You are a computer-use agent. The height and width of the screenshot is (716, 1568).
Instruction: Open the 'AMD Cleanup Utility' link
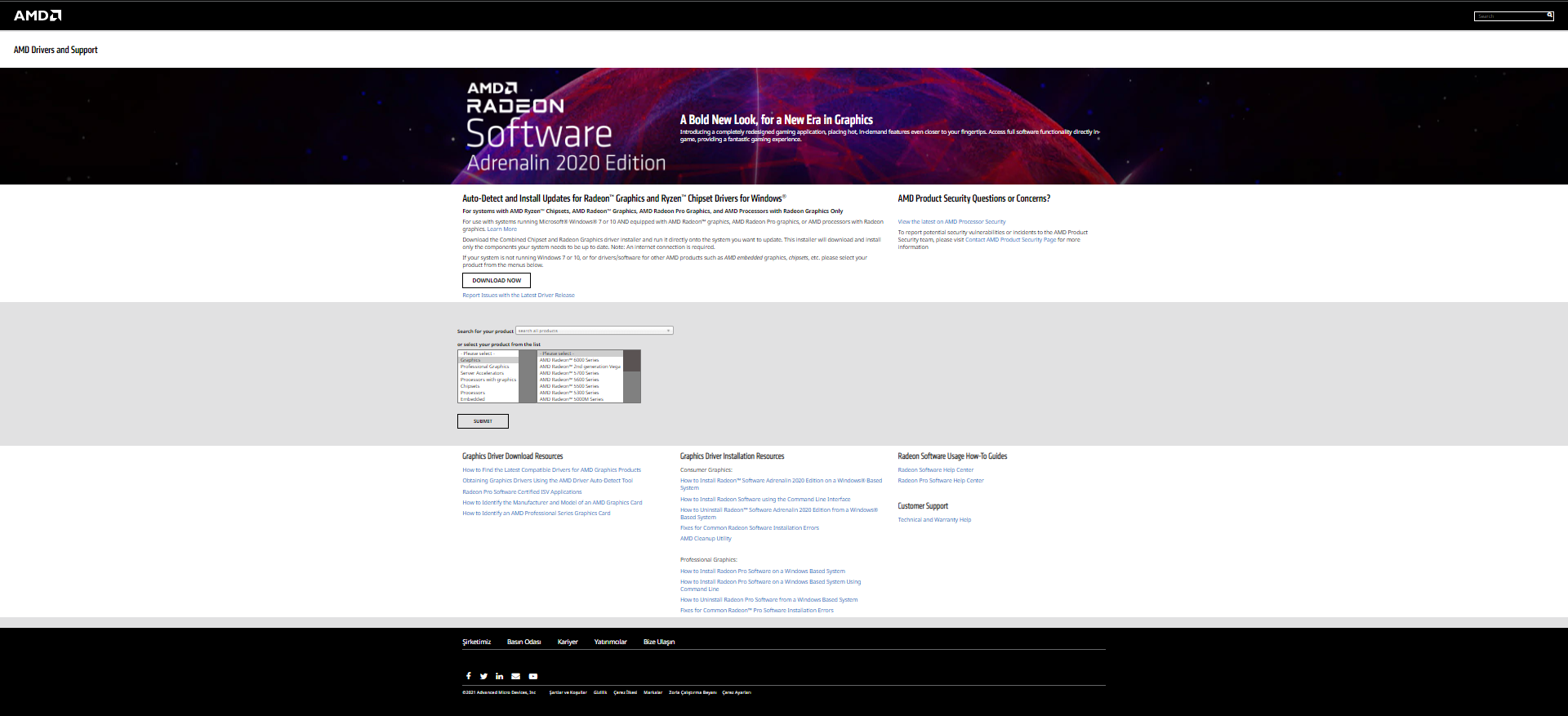point(706,539)
